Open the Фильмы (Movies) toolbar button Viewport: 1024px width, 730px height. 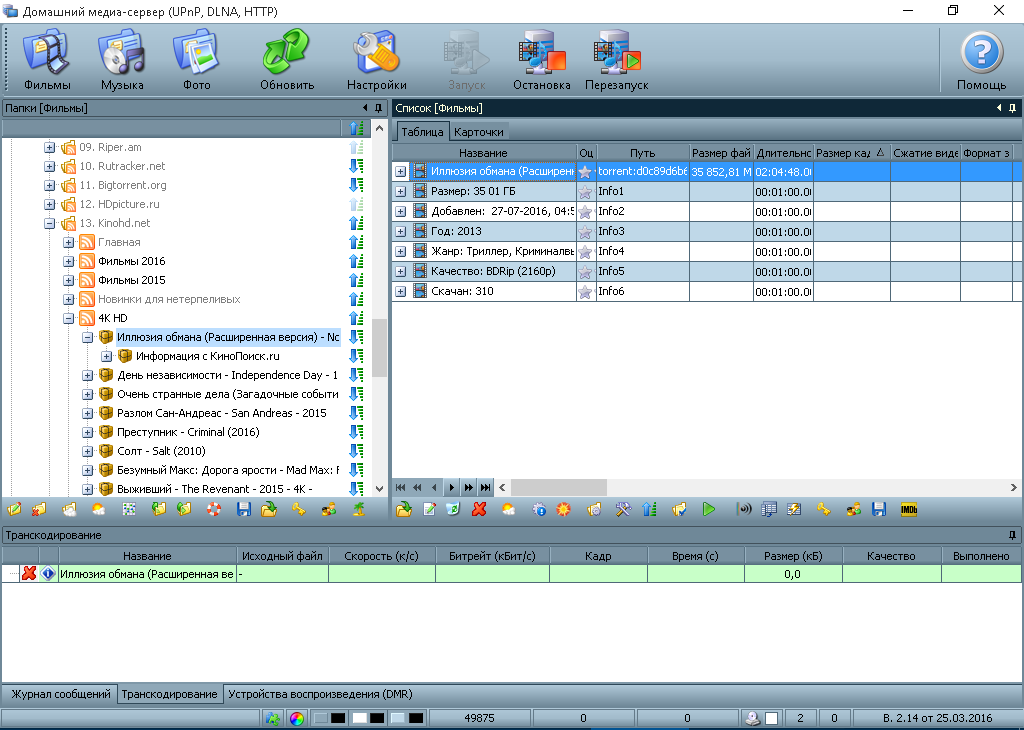coord(46,60)
